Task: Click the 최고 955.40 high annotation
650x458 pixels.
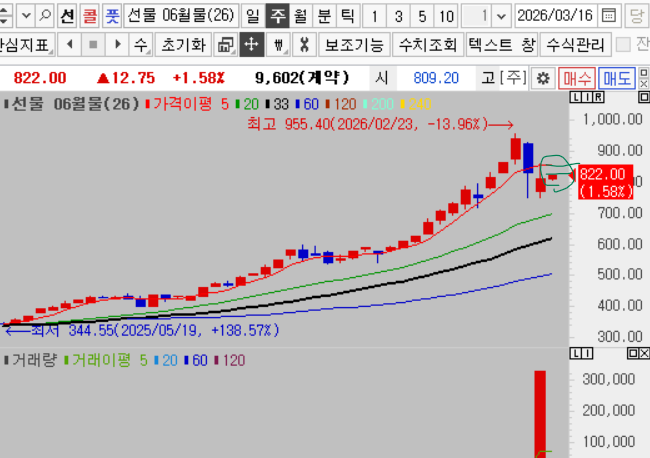Action: click(x=381, y=124)
